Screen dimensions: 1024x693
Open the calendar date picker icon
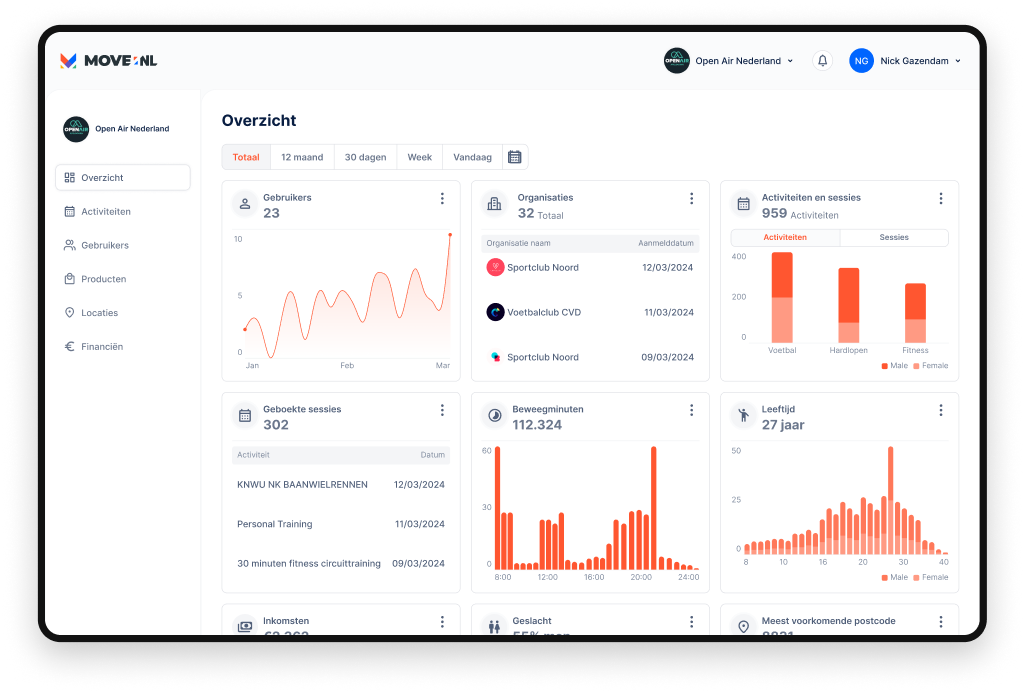[x=515, y=157]
